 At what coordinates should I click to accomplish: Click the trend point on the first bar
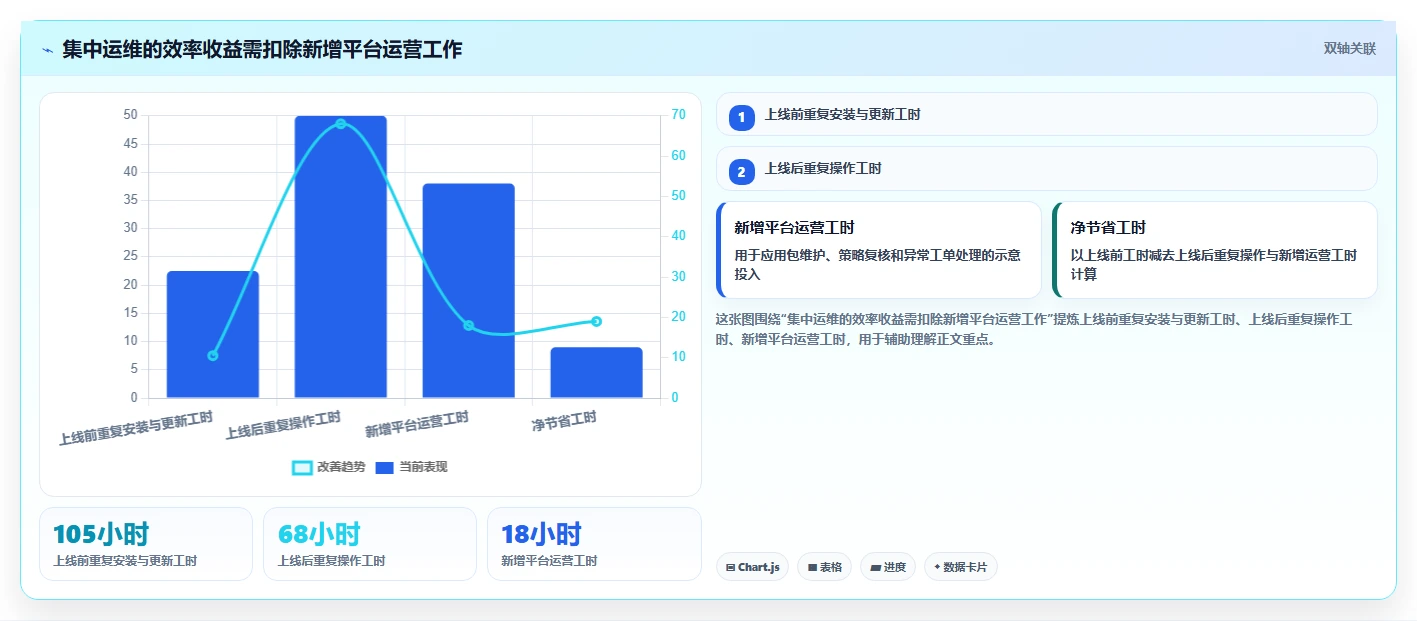(x=213, y=356)
